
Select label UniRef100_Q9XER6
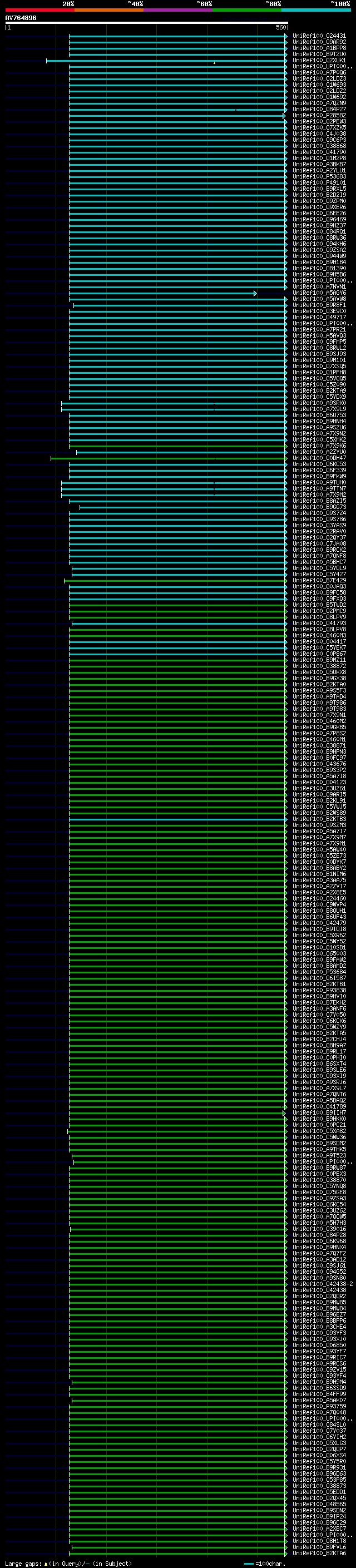pyautogui.click(x=319, y=207)
